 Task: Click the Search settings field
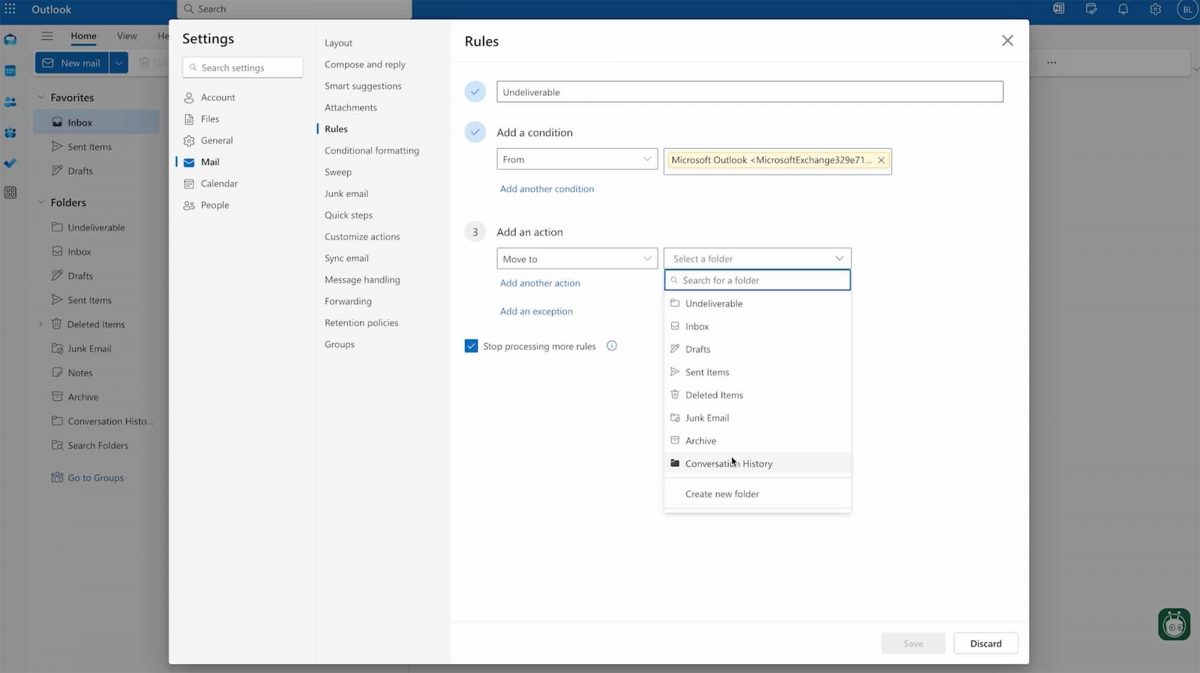tap(243, 68)
